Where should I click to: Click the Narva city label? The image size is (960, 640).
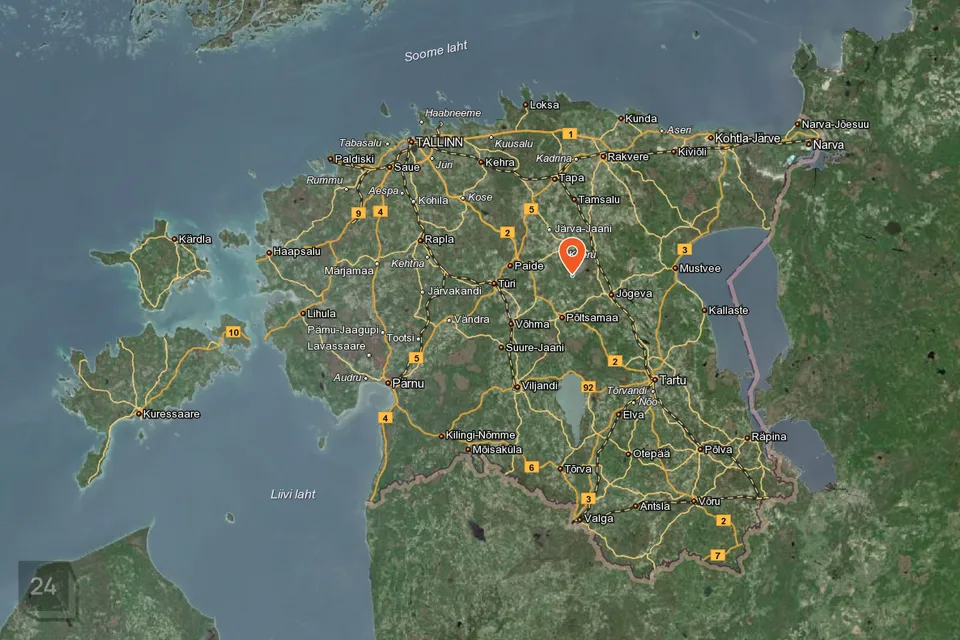point(828,145)
